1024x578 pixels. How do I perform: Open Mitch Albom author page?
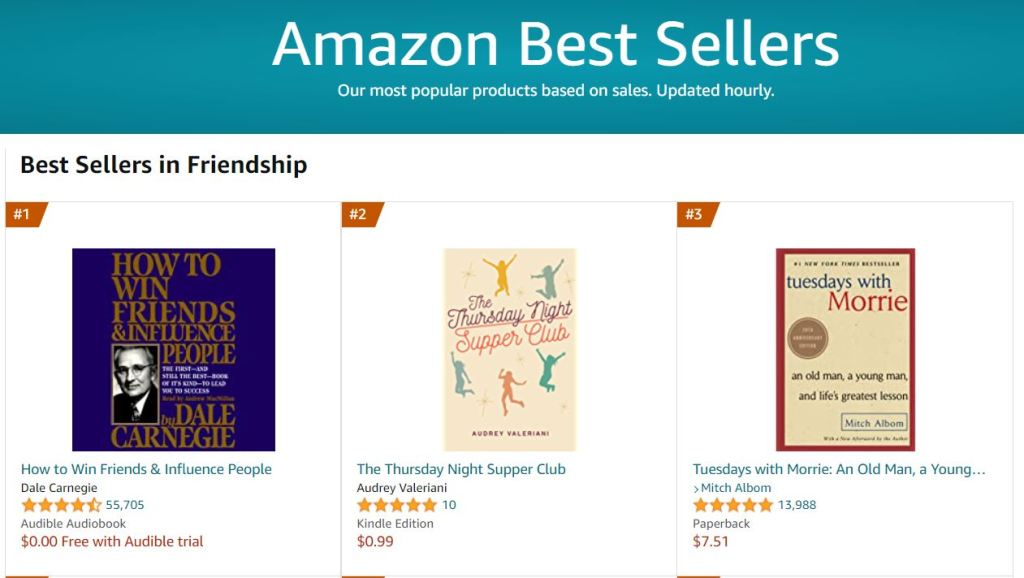(737, 488)
